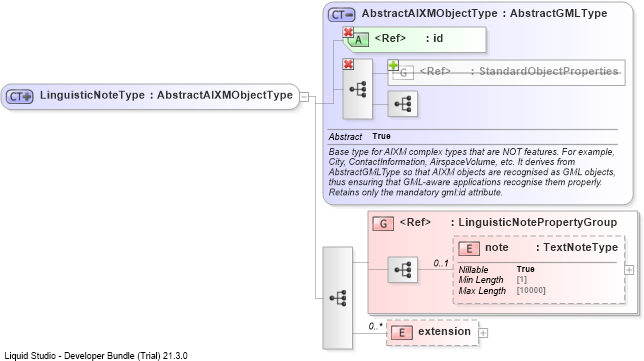This screenshot has width=644, height=361.
Task: Click the 0..* cardinality of extension
Action: point(375,327)
